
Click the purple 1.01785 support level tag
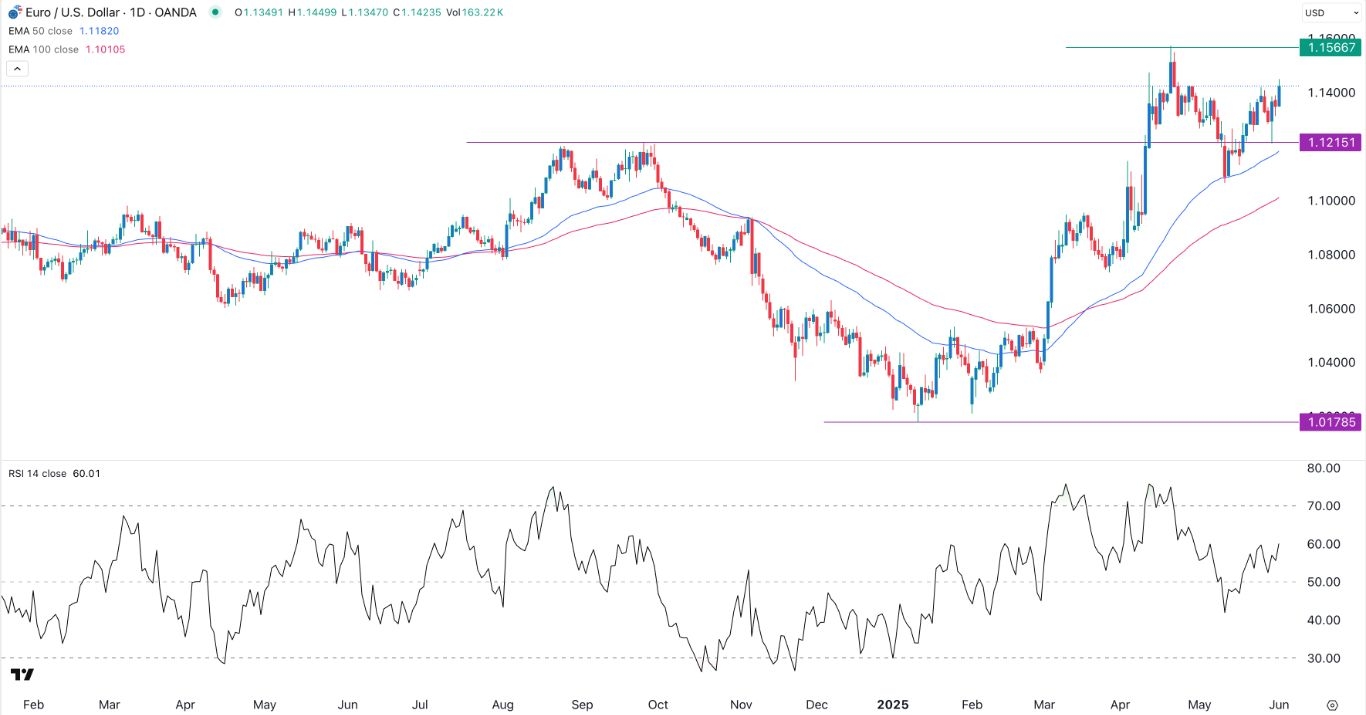click(1331, 422)
